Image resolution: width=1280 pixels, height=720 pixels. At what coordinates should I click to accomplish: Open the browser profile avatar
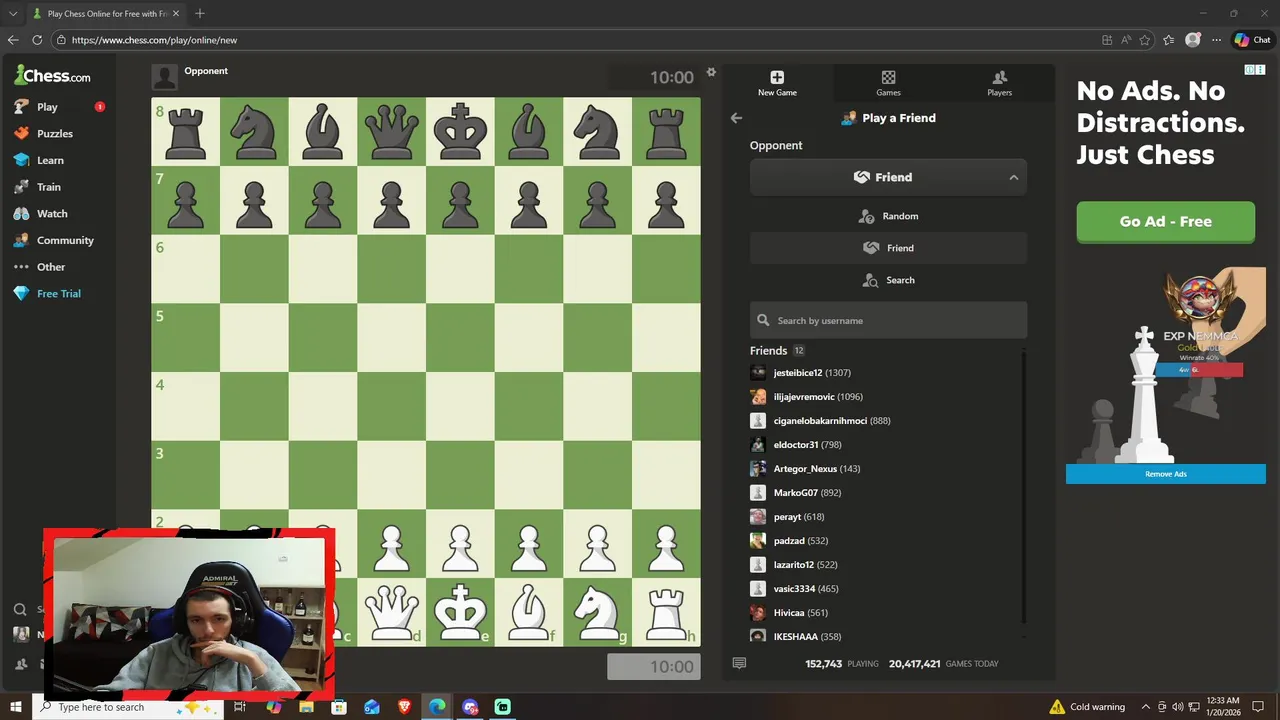coord(1192,40)
